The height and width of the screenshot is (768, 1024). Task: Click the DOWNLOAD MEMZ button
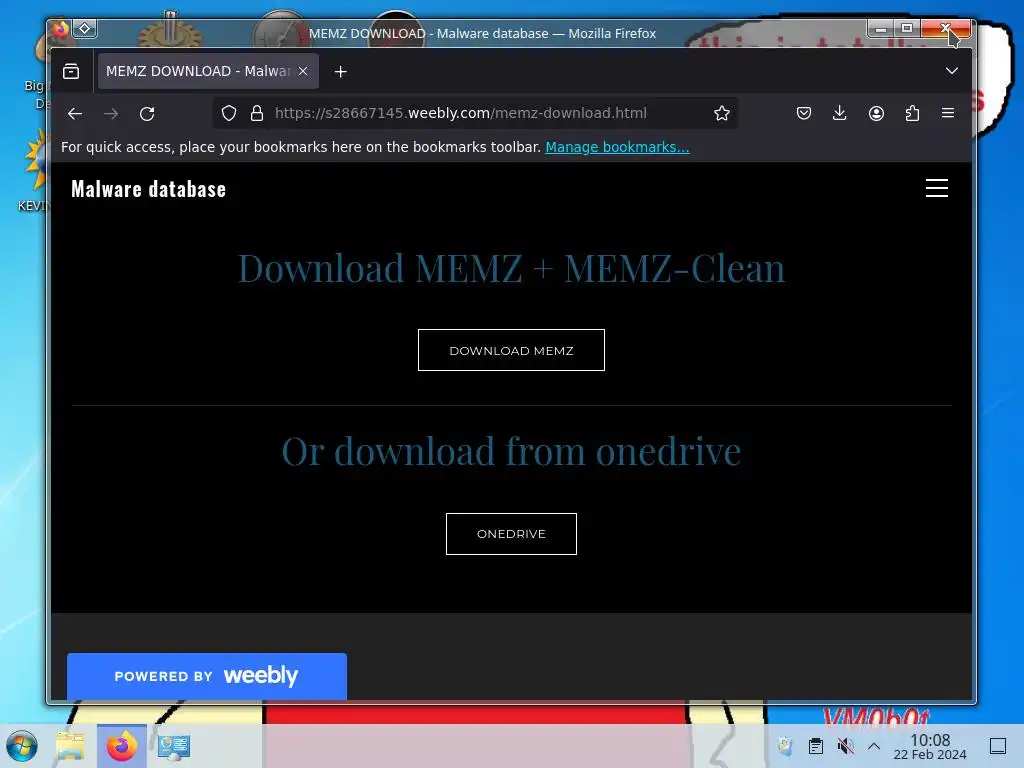pos(511,350)
